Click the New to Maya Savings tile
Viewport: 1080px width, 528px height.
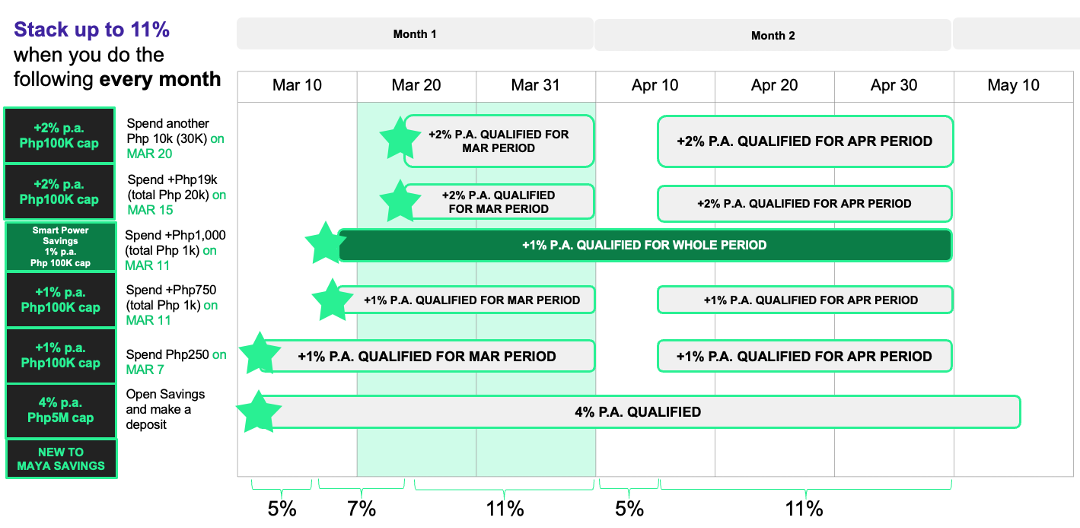(61, 459)
